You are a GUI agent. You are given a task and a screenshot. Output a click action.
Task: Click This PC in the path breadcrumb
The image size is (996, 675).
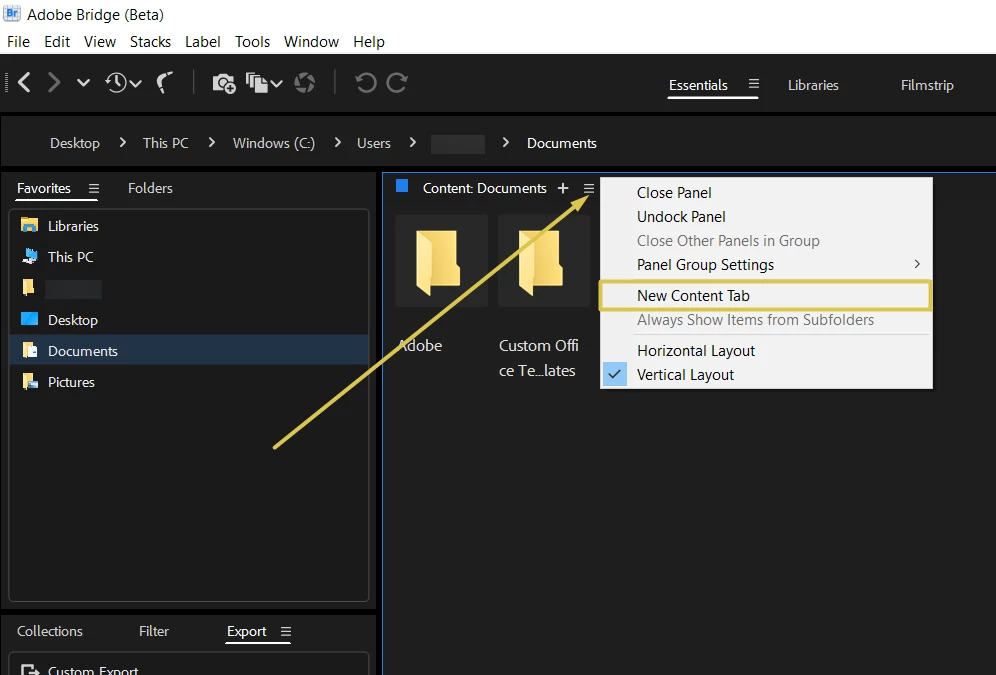[166, 144]
